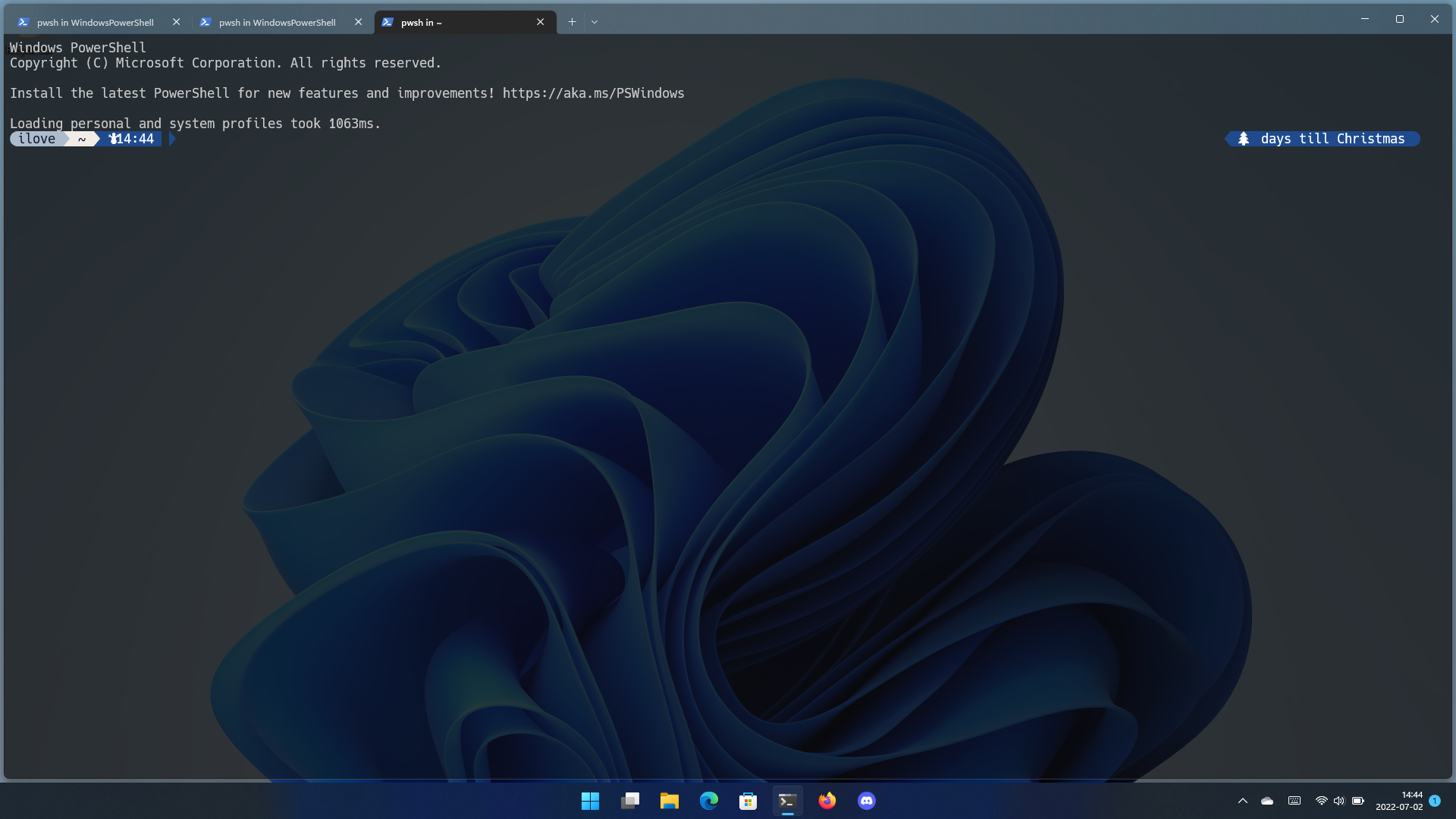
Task: Click the 'days till Christmas' text
Action: (x=1332, y=139)
